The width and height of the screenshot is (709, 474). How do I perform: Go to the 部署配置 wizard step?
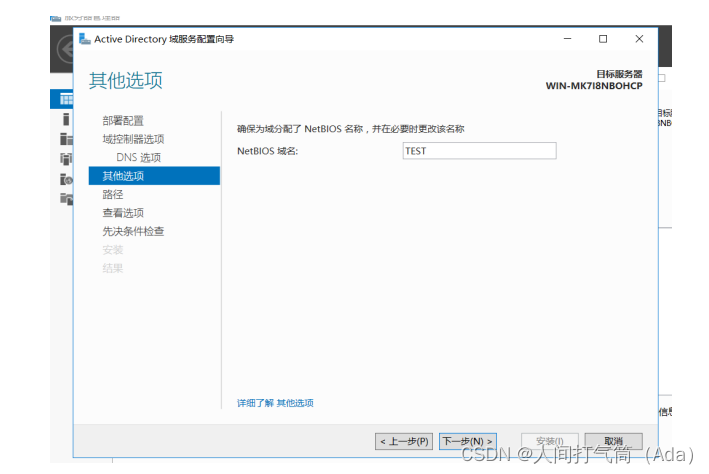(123, 121)
